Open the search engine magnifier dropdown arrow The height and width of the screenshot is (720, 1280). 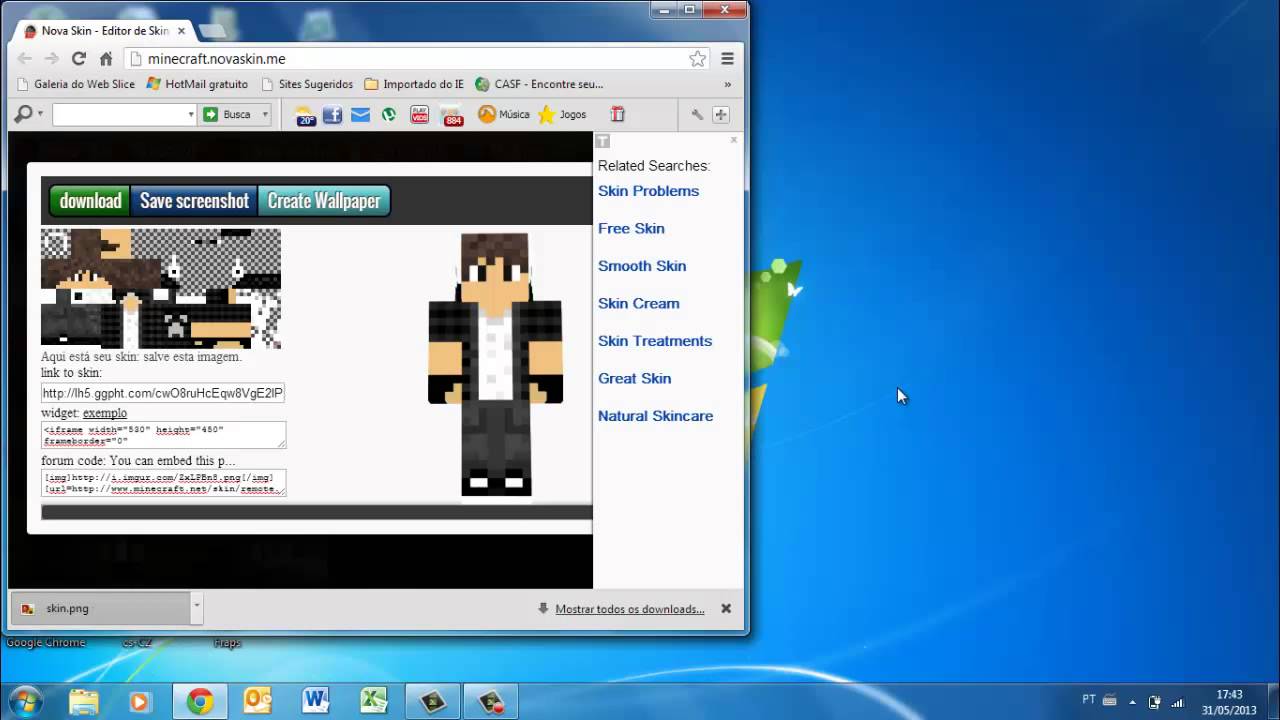click(40, 115)
